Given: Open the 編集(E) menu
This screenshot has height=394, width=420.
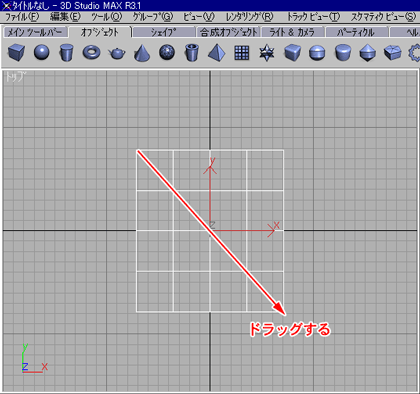Looking at the screenshot, I should click(65, 17).
